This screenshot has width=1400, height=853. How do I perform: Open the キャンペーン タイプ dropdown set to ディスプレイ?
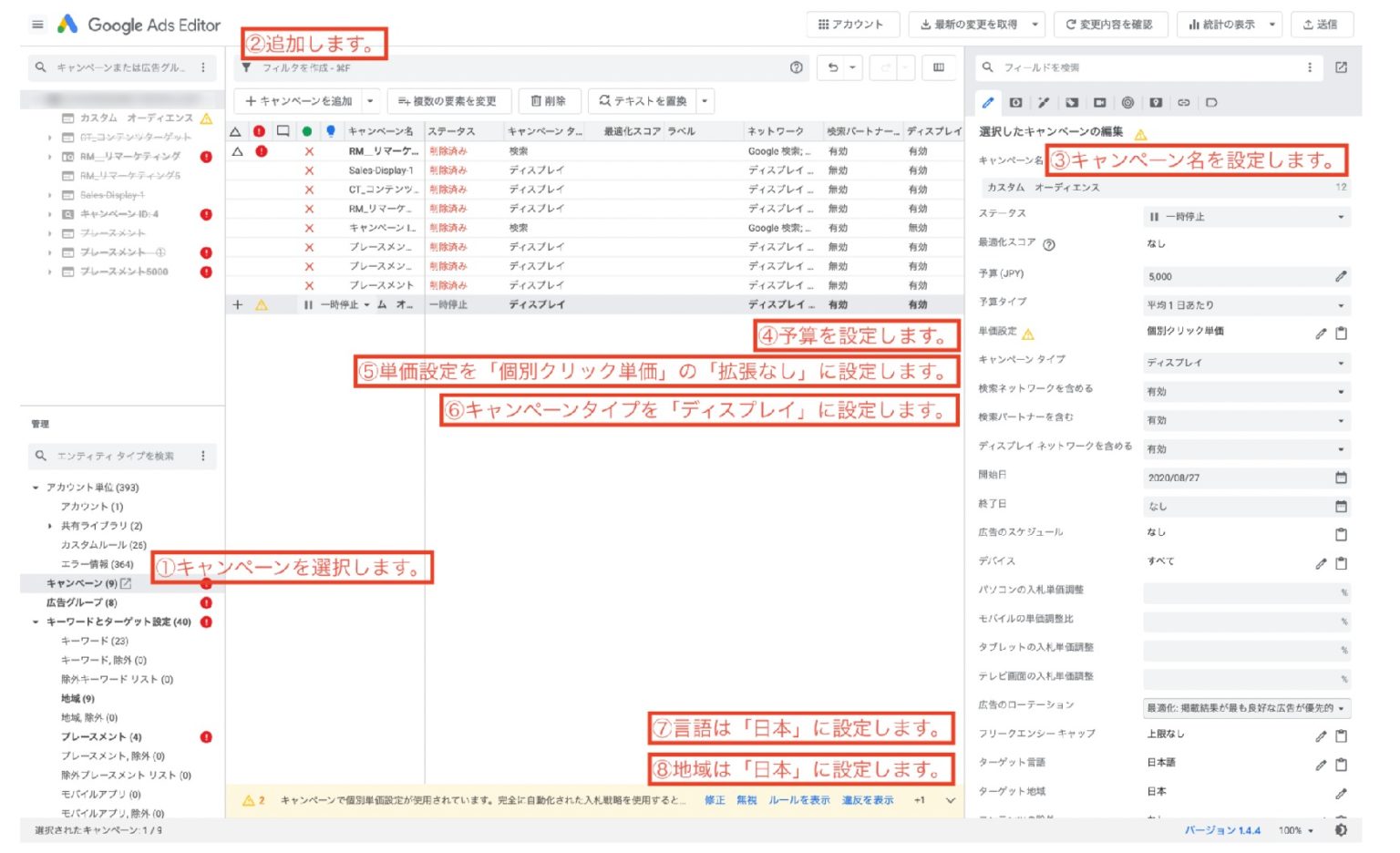point(1246,363)
